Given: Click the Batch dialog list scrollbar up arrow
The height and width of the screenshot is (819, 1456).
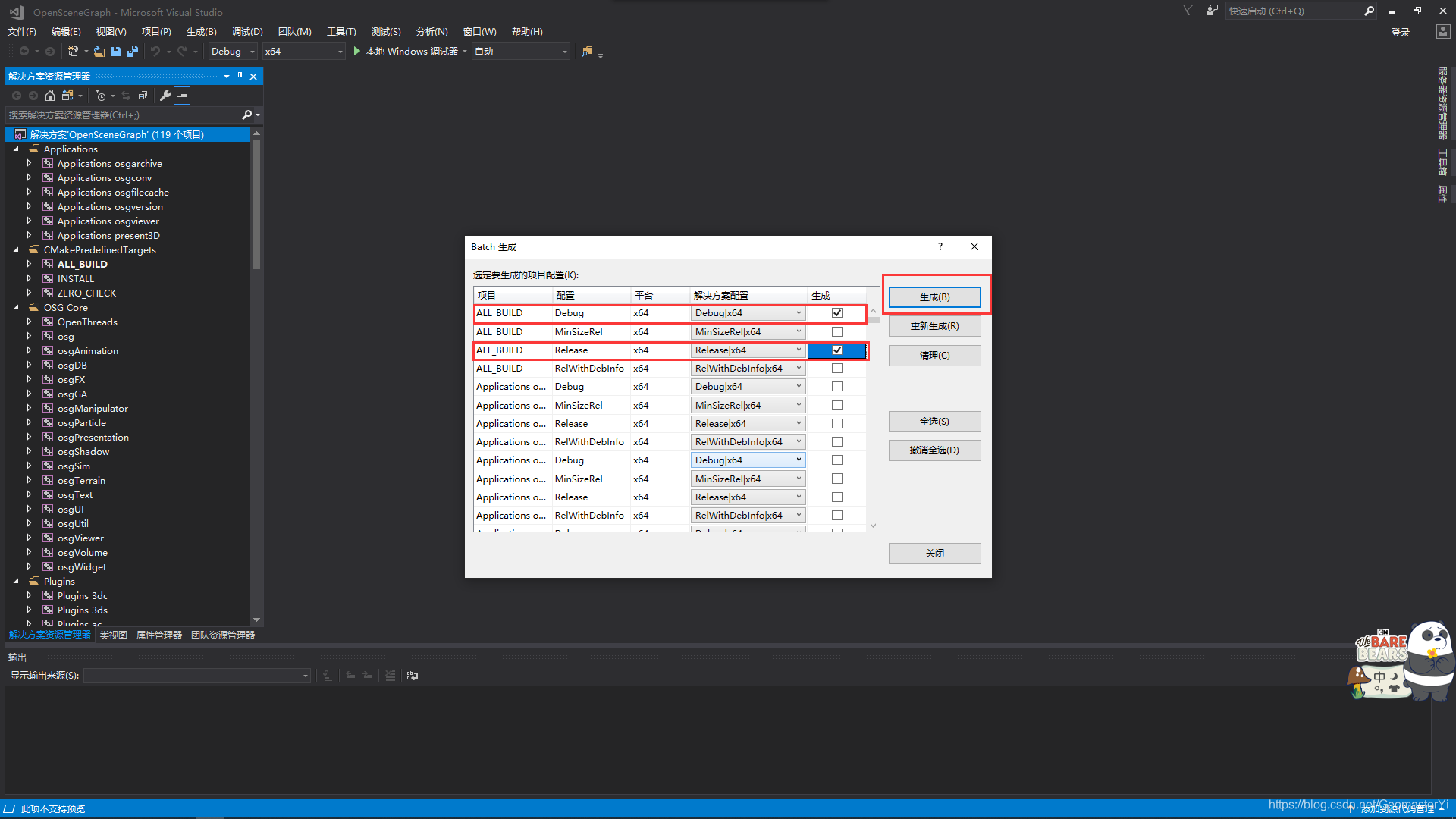Looking at the screenshot, I should click(874, 311).
